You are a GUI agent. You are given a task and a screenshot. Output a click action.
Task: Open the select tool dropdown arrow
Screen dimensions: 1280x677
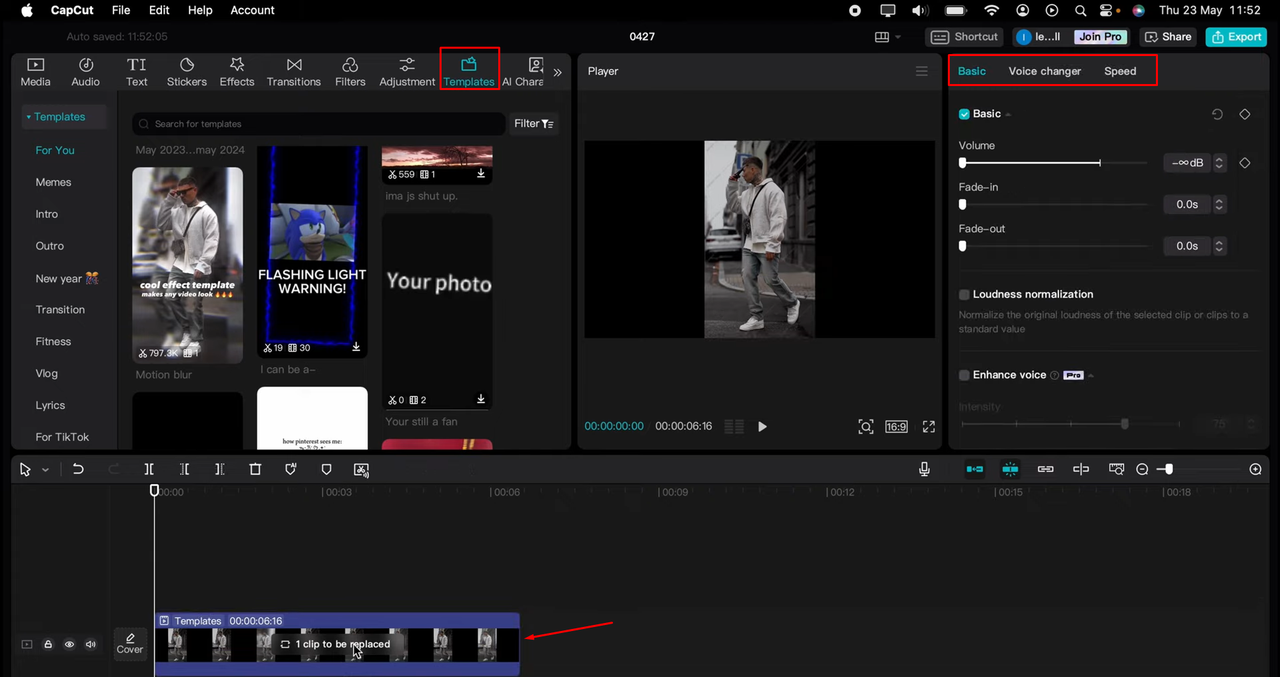point(45,470)
